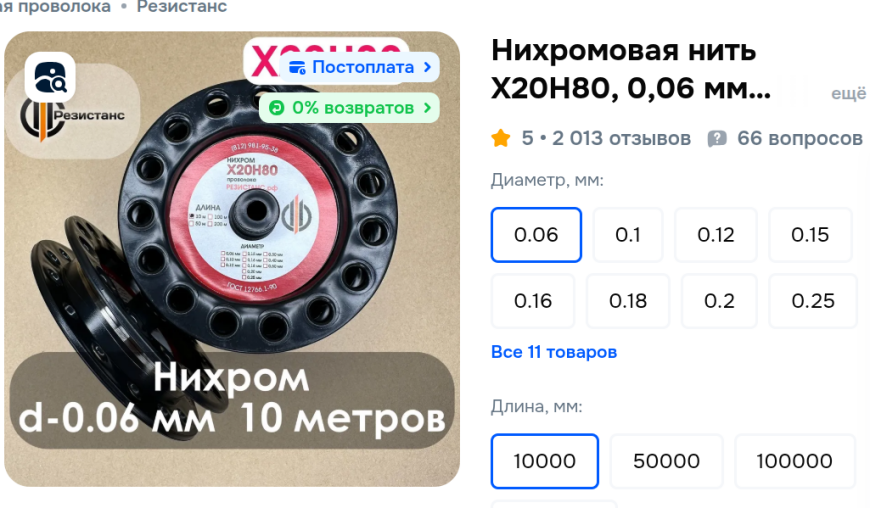Choose length 100000 option
Screen dimensions: 870x508
click(795, 461)
